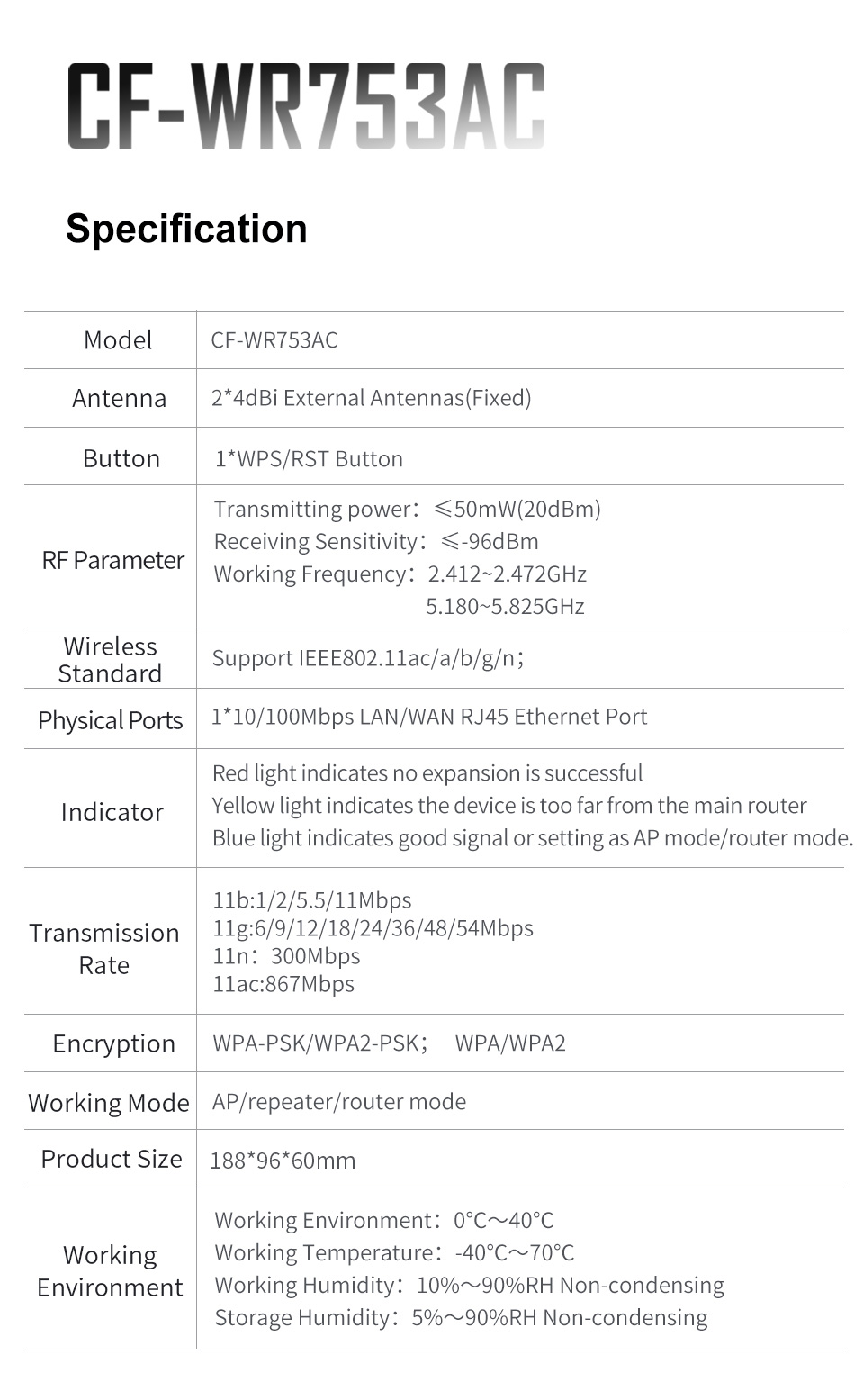Viewport: 864px width, 1400px height.
Task: Click the Red light indicator description
Action: [427, 773]
